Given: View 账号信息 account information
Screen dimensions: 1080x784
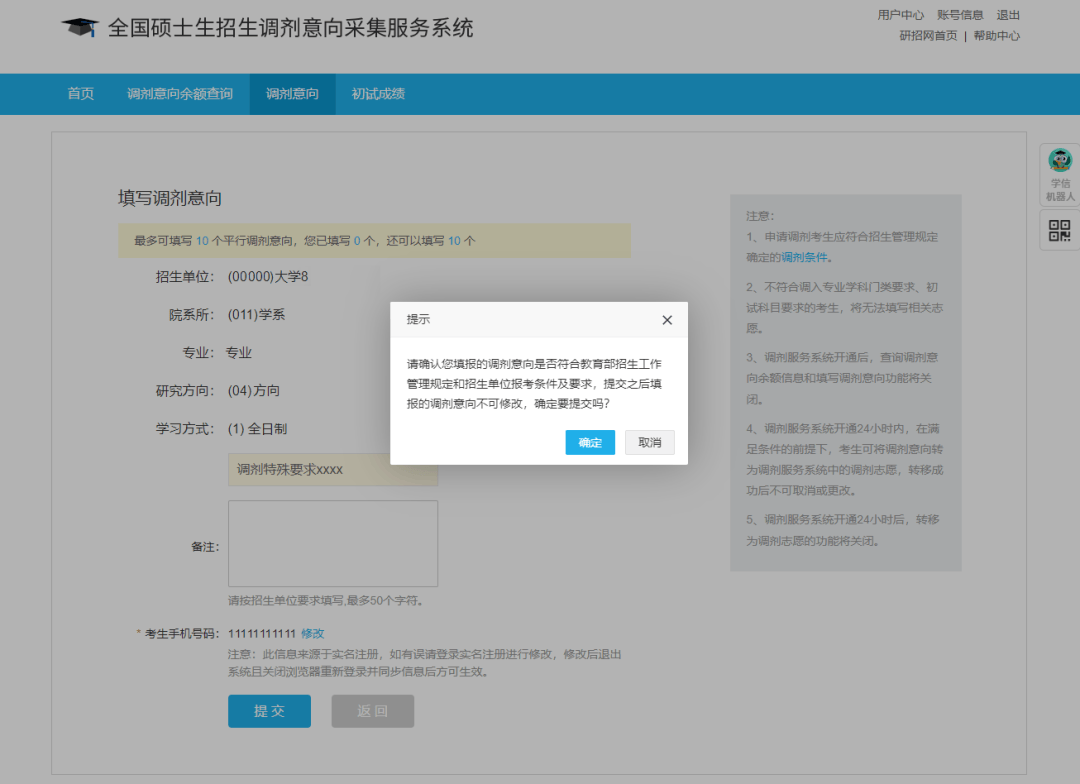Looking at the screenshot, I should pos(961,14).
